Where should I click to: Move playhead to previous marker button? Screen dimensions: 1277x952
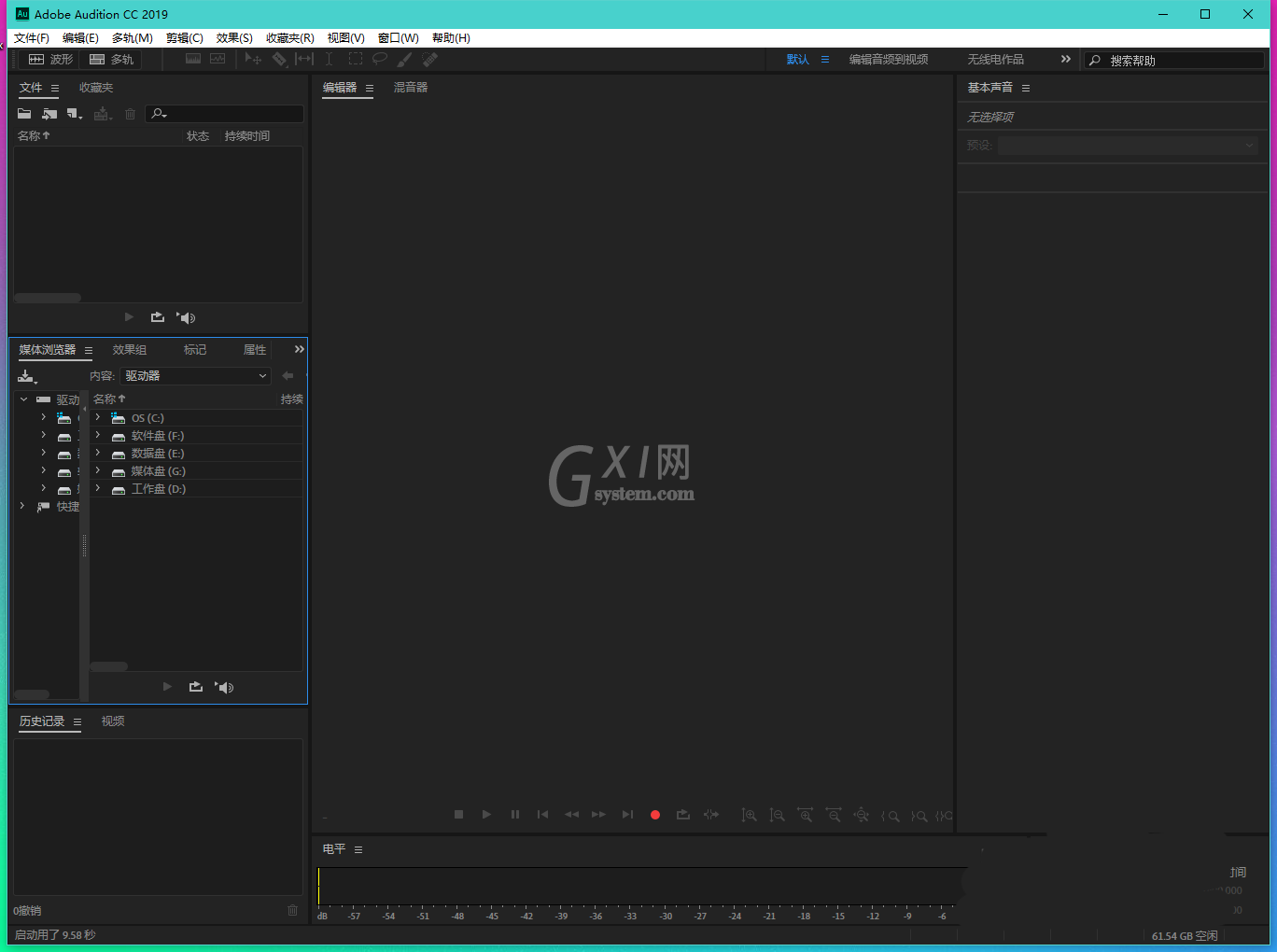tap(542, 815)
